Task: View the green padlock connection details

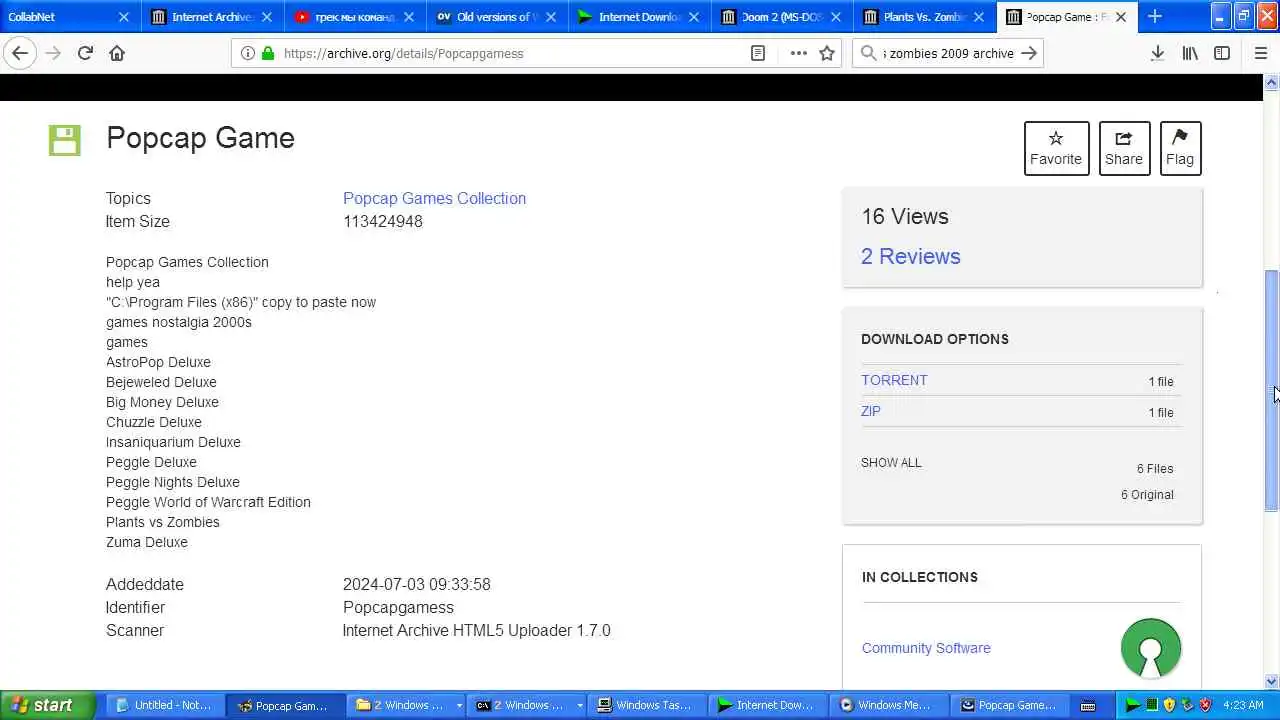Action: coord(267,53)
